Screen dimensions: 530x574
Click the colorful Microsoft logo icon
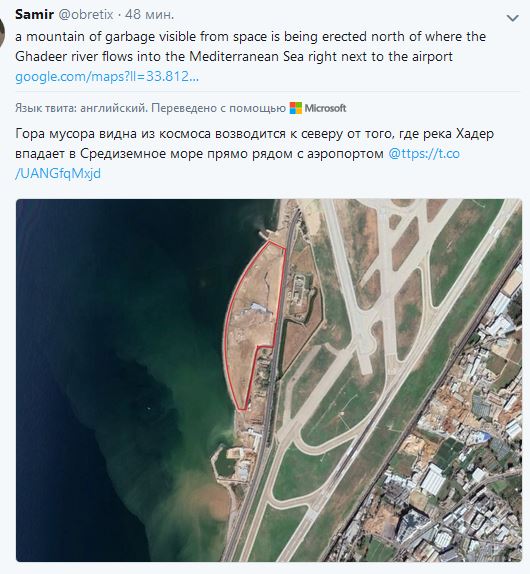point(296,108)
